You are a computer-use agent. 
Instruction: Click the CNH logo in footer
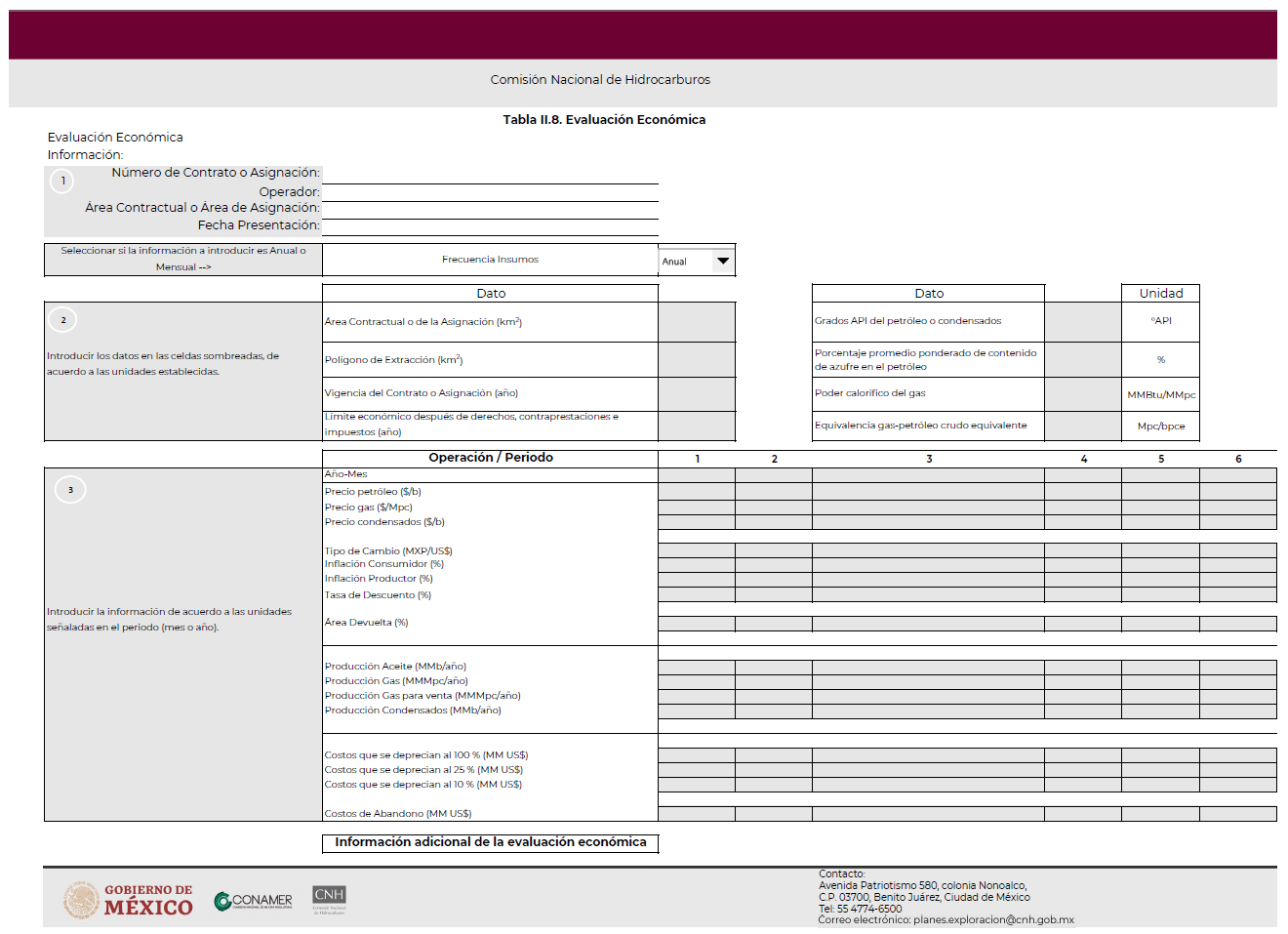click(329, 898)
